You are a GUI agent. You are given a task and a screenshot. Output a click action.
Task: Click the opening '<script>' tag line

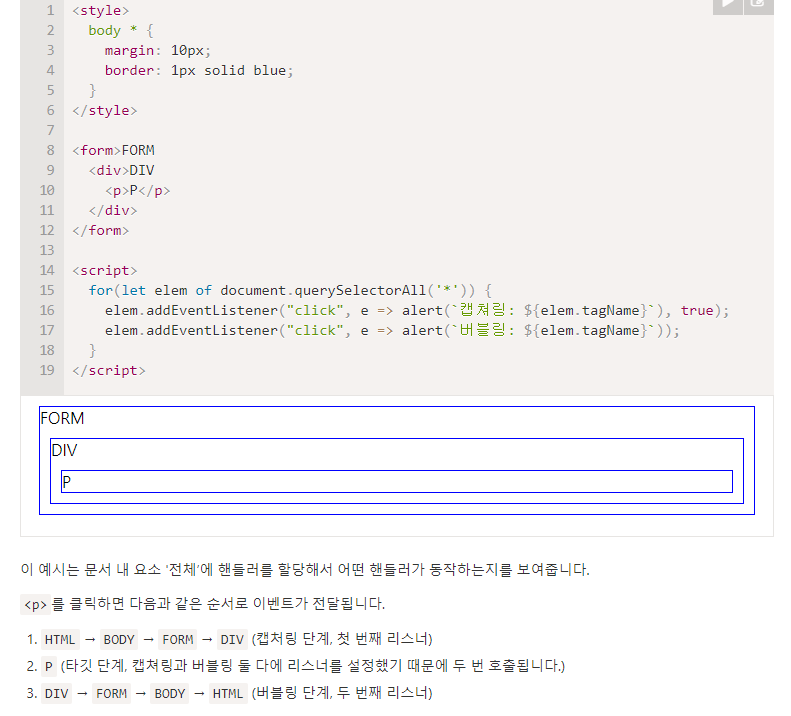coord(105,270)
